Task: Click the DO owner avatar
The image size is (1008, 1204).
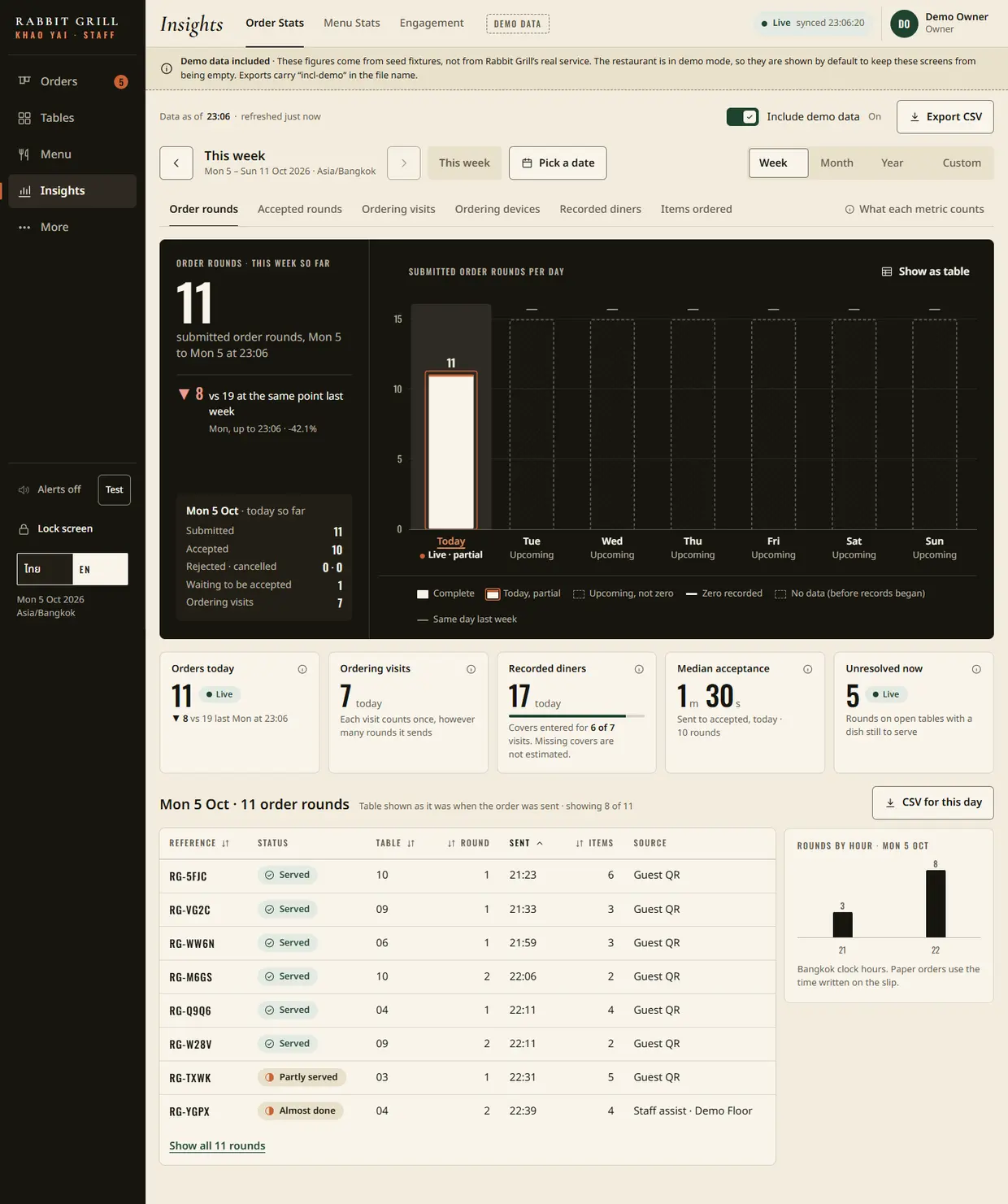Action: click(904, 24)
